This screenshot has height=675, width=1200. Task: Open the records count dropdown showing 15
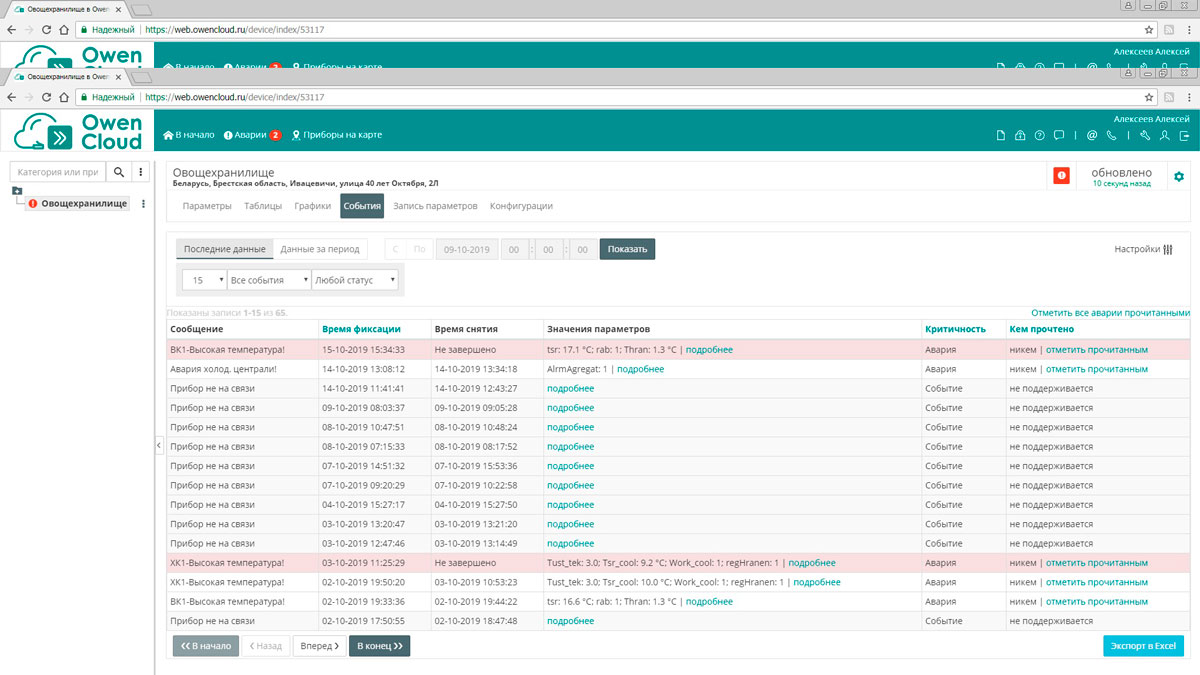tap(204, 281)
